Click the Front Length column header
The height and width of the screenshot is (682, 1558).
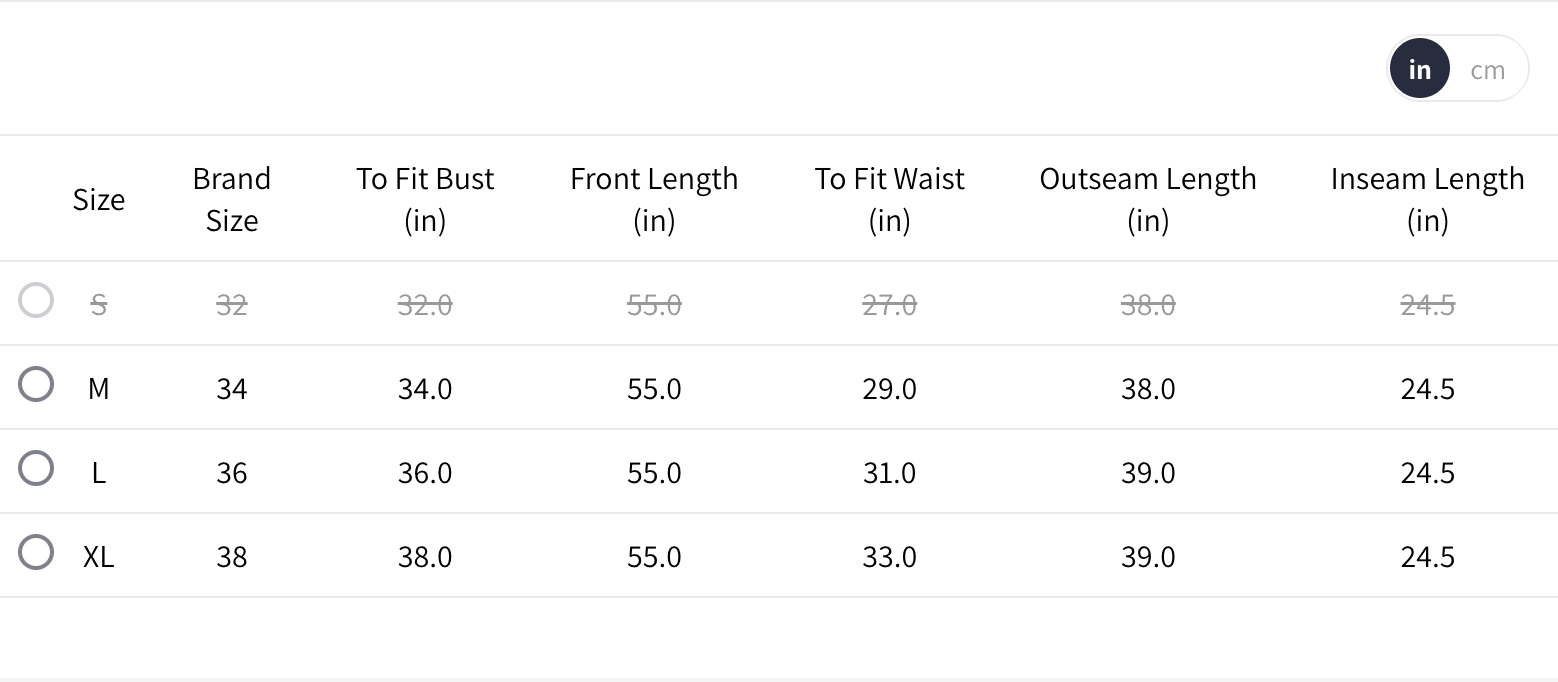click(654, 199)
